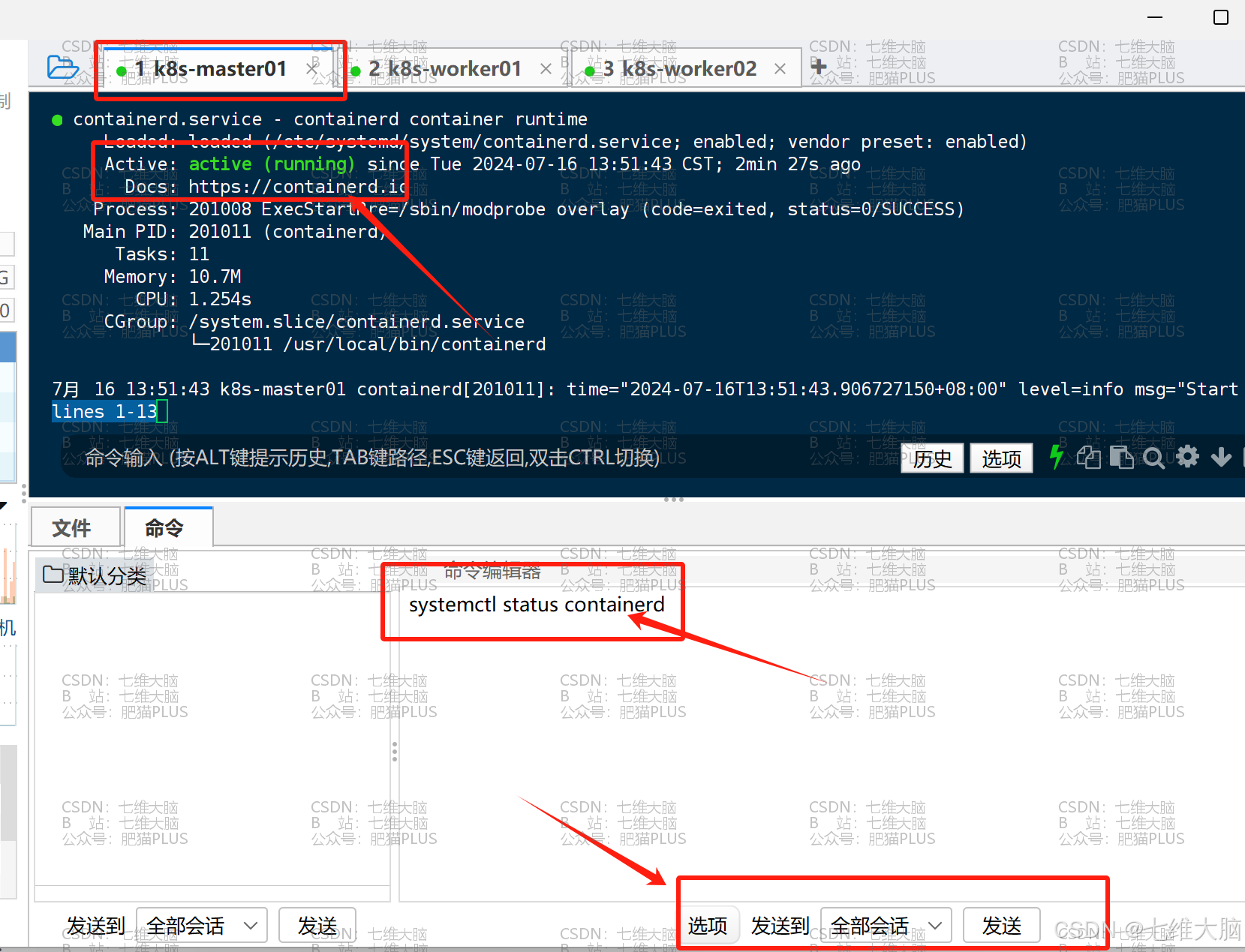Click the 'CPU: 1.254s' line

pos(194,299)
